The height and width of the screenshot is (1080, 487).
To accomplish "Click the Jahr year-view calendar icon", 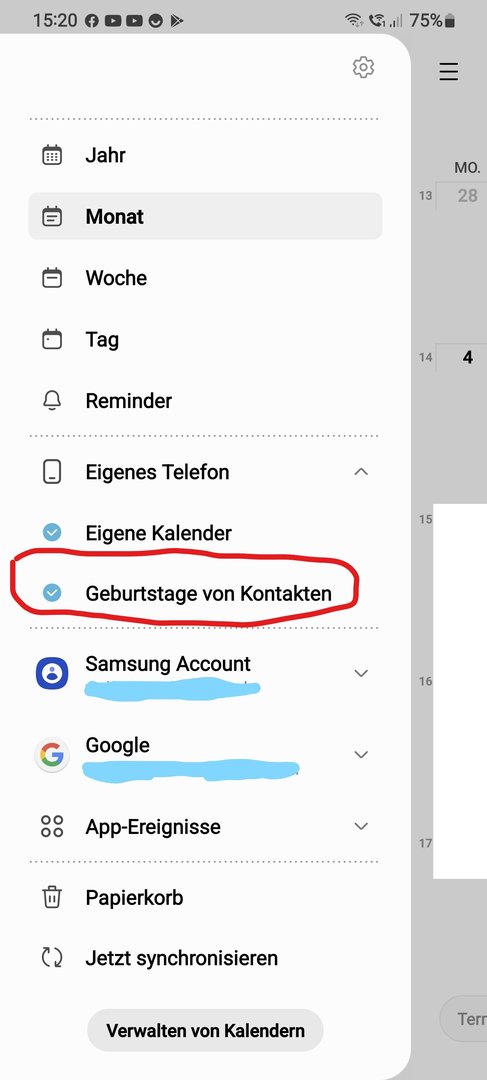I will pos(52,155).
